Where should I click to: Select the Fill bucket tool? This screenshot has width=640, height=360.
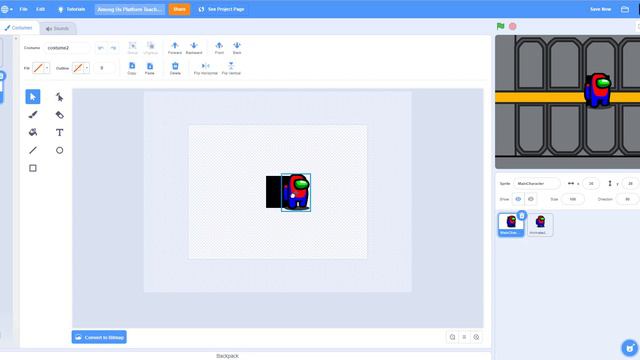[33, 132]
